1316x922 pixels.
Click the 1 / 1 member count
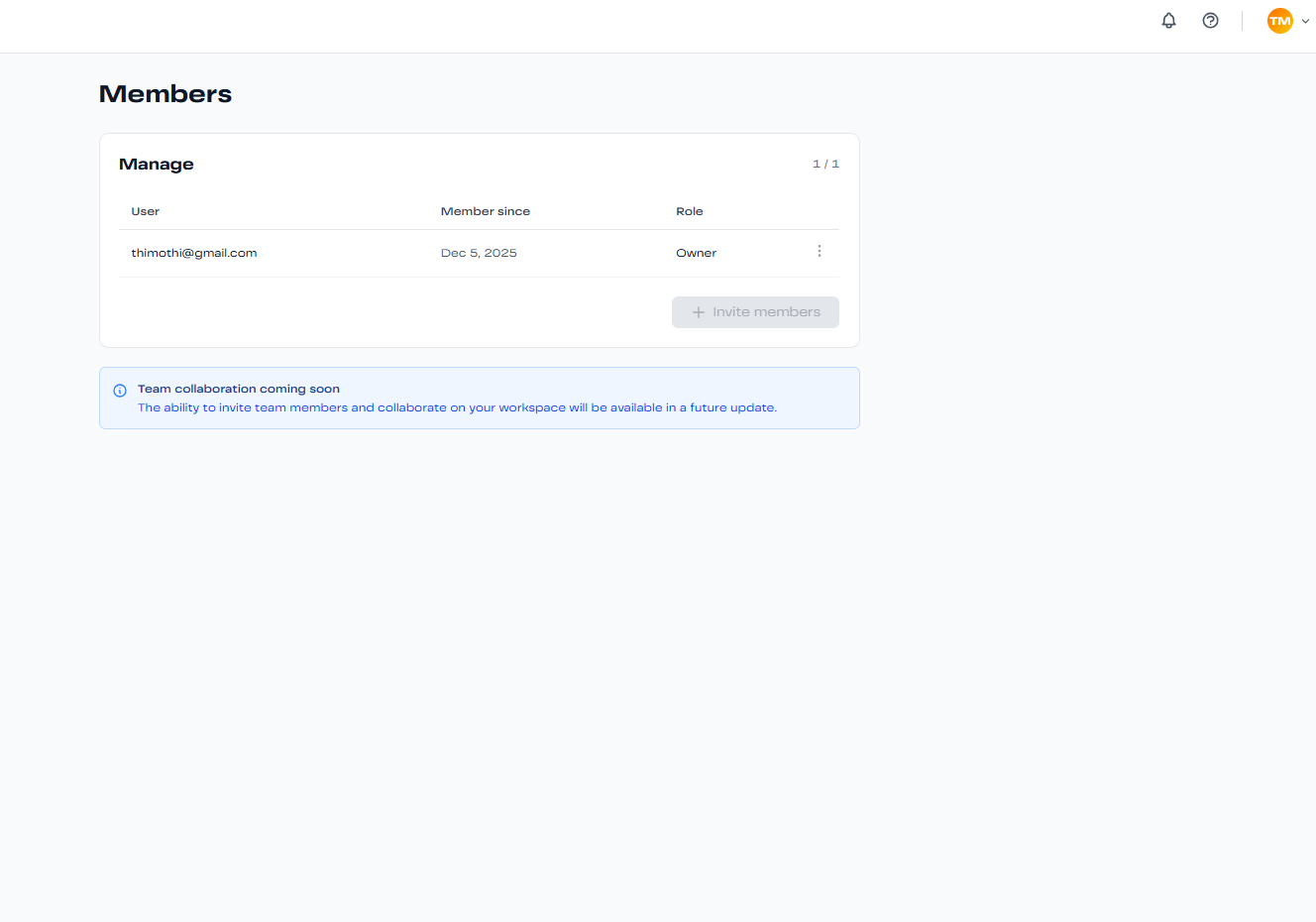click(x=825, y=165)
